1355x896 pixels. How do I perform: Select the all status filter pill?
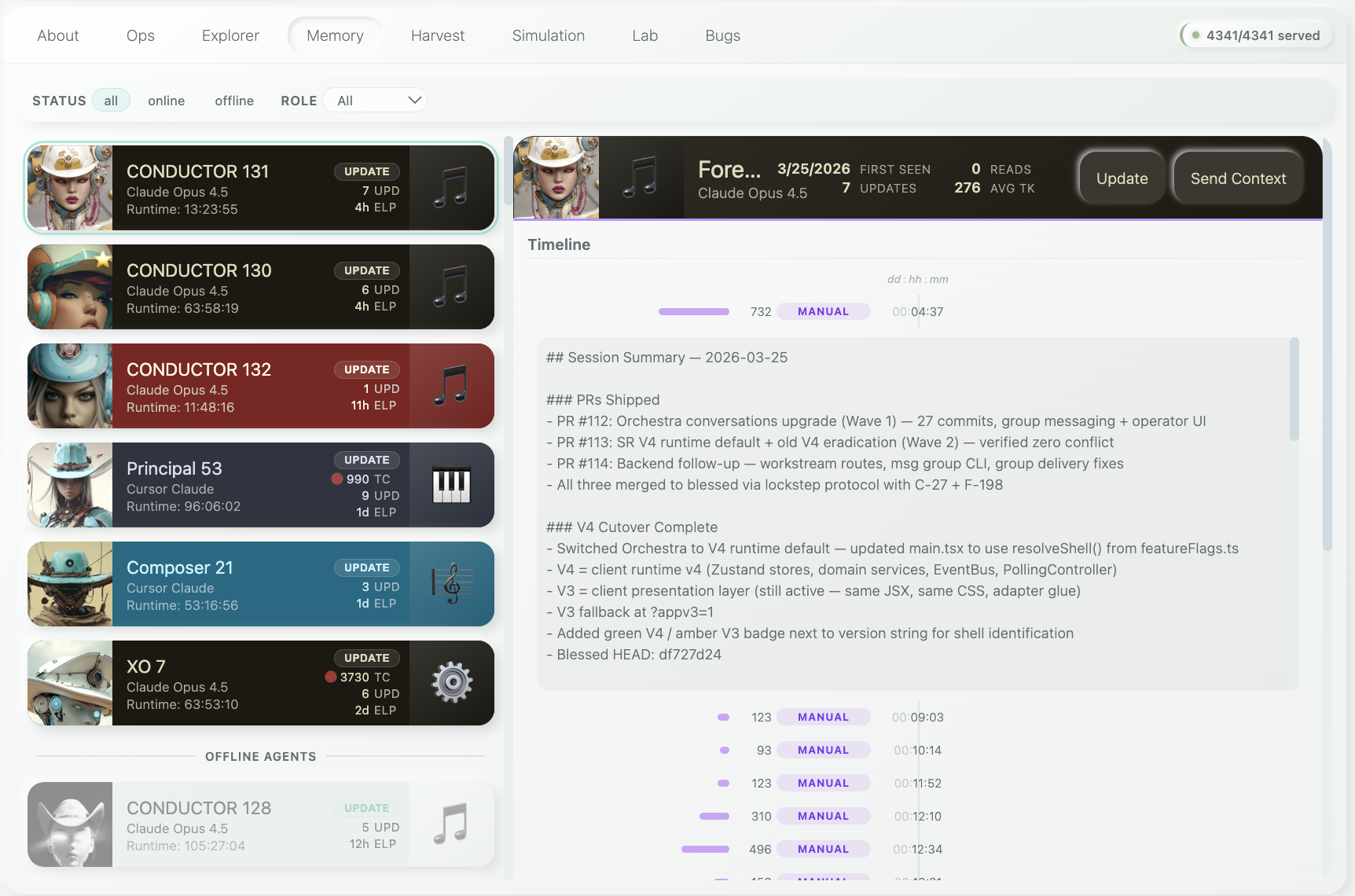(x=111, y=100)
